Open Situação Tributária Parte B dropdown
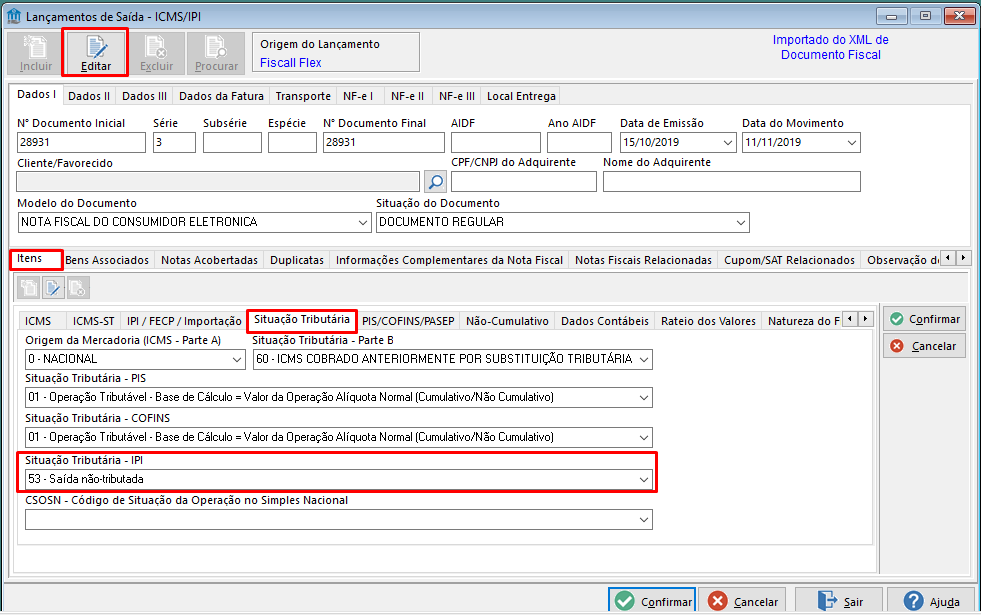The width and height of the screenshot is (981, 615). click(644, 360)
